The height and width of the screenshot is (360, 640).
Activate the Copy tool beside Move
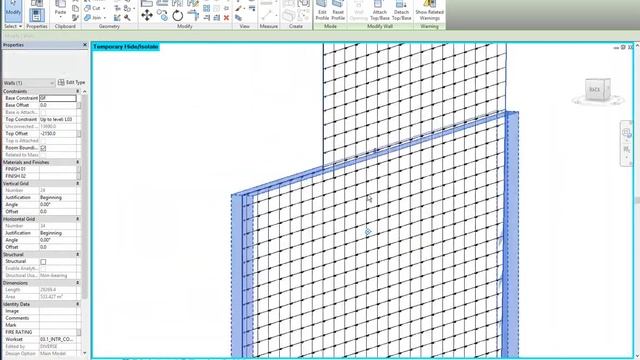click(x=162, y=16)
